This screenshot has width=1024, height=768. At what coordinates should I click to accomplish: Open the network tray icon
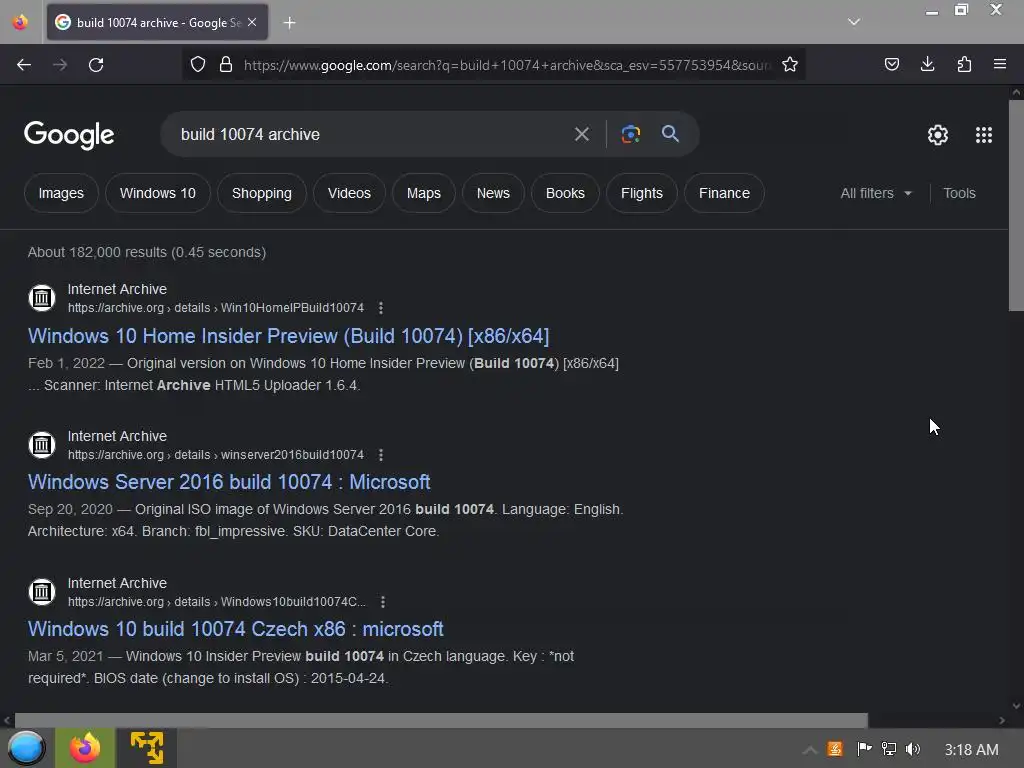(x=889, y=749)
